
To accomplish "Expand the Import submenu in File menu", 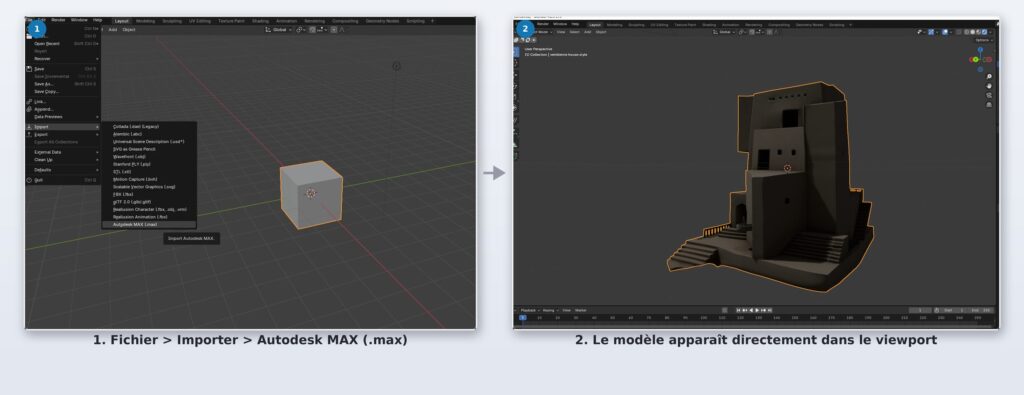I will coord(63,127).
